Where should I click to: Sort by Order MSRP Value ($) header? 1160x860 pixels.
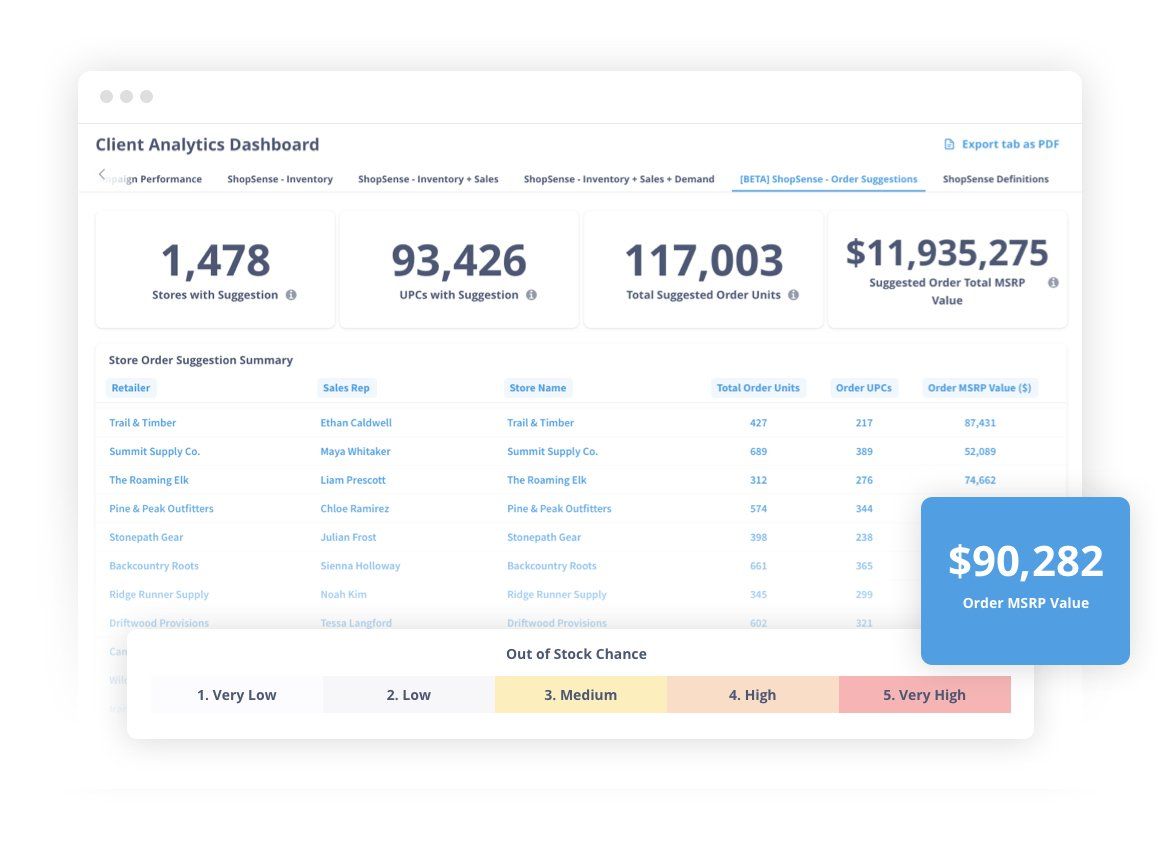pyautogui.click(x=979, y=388)
